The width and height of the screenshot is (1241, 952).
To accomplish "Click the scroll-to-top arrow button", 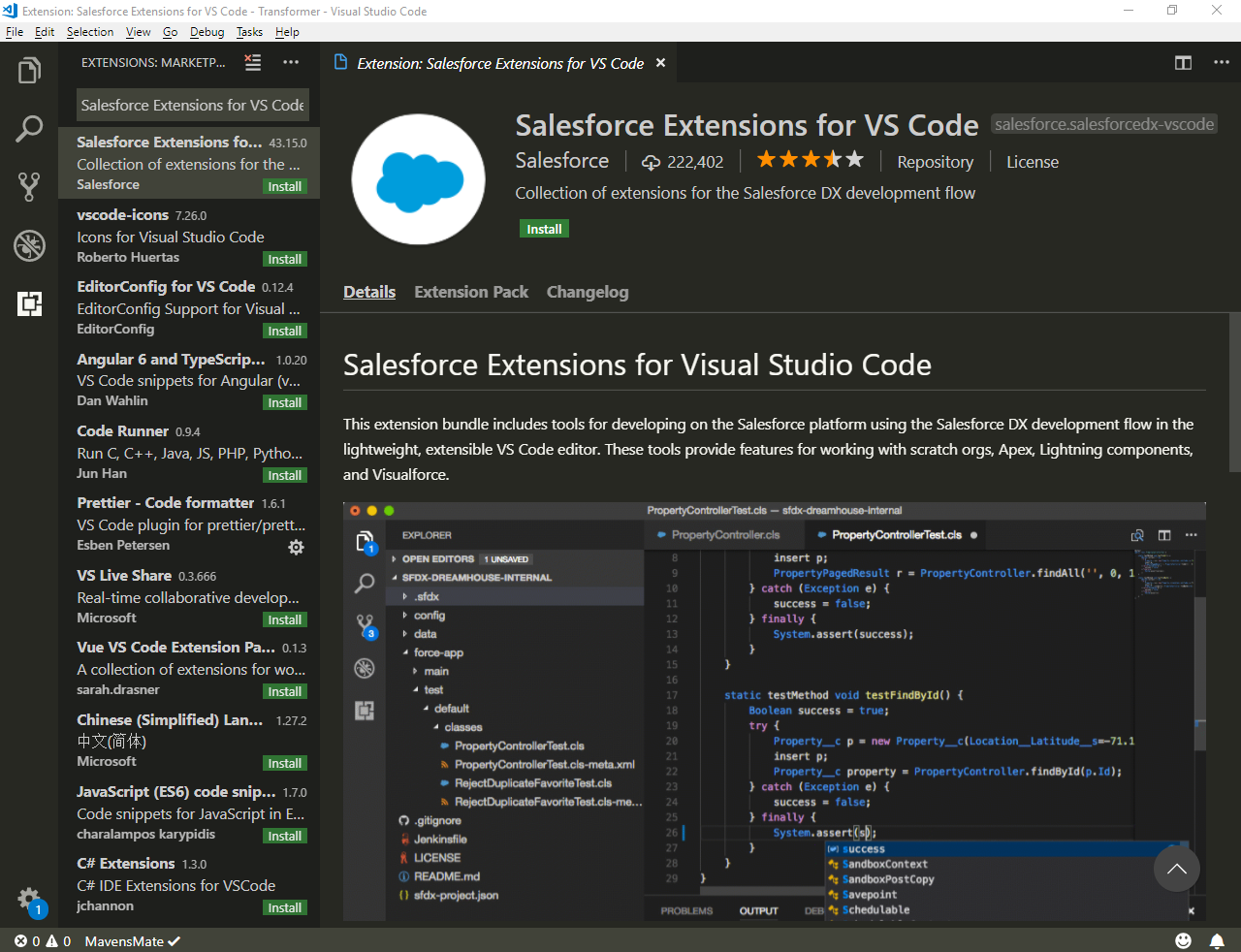I will (x=1177, y=870).
